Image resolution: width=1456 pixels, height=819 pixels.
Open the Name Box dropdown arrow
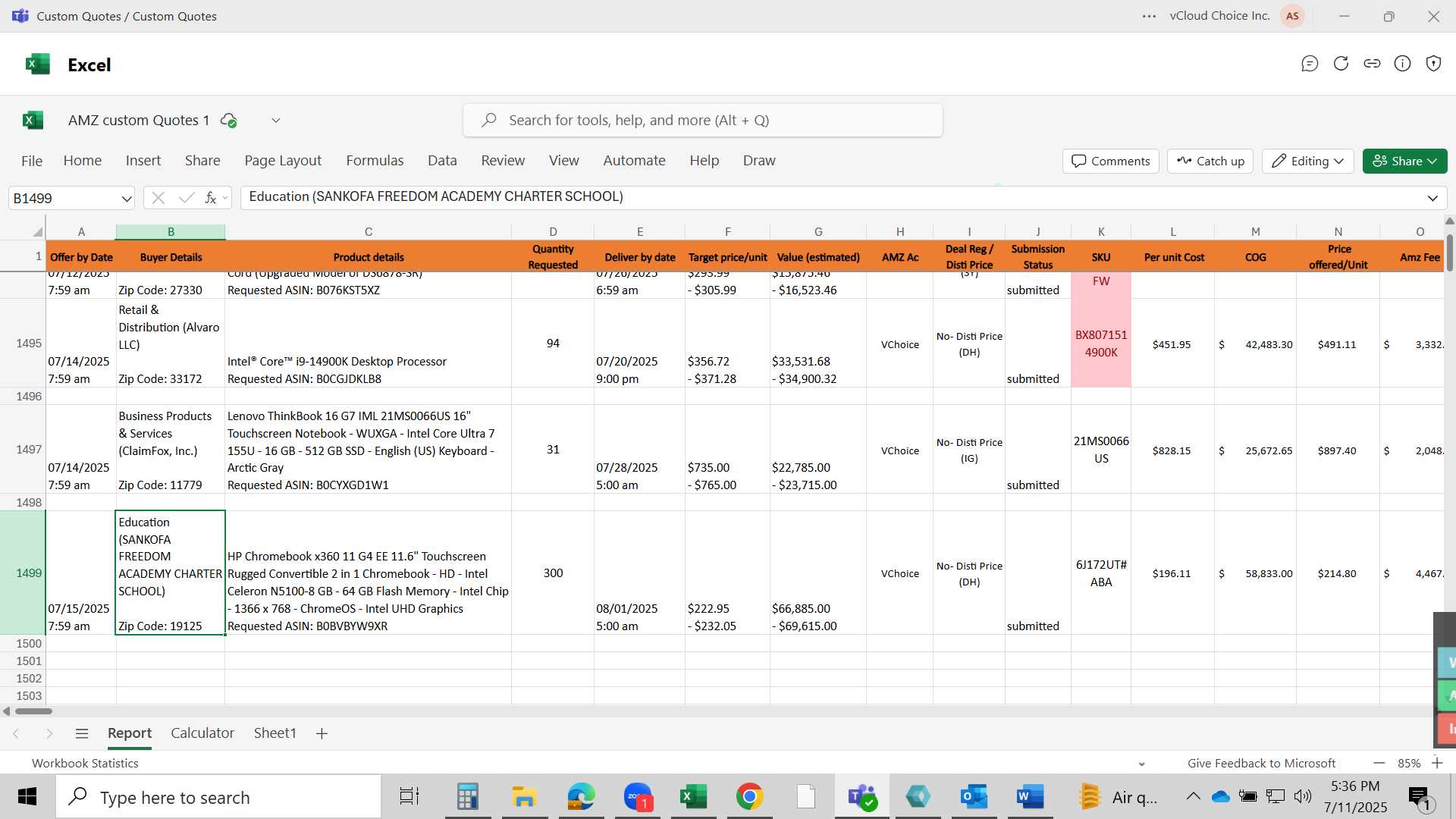[126, 199]
